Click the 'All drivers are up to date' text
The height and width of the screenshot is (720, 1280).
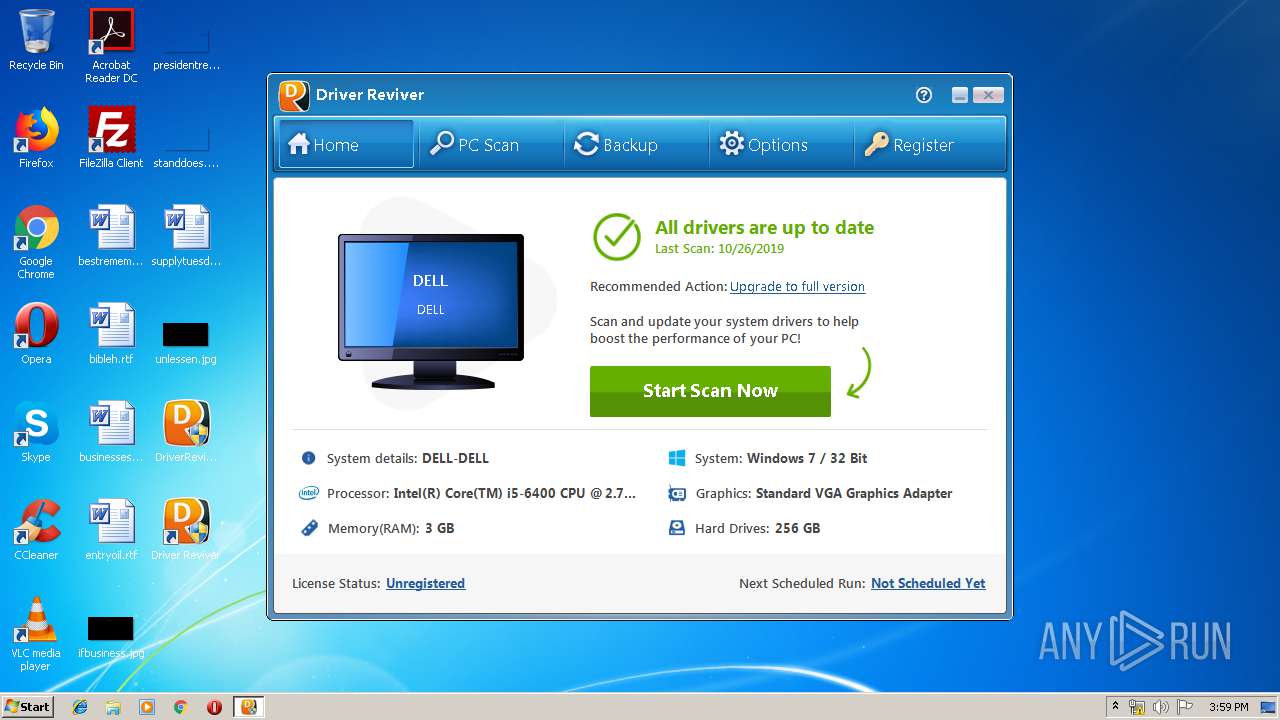(764, 227)
